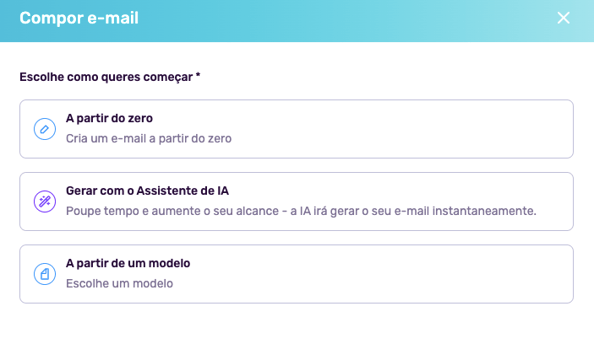
Task: Click the word 'instantaneamente' in the AI description
Action: pos(484,211)
